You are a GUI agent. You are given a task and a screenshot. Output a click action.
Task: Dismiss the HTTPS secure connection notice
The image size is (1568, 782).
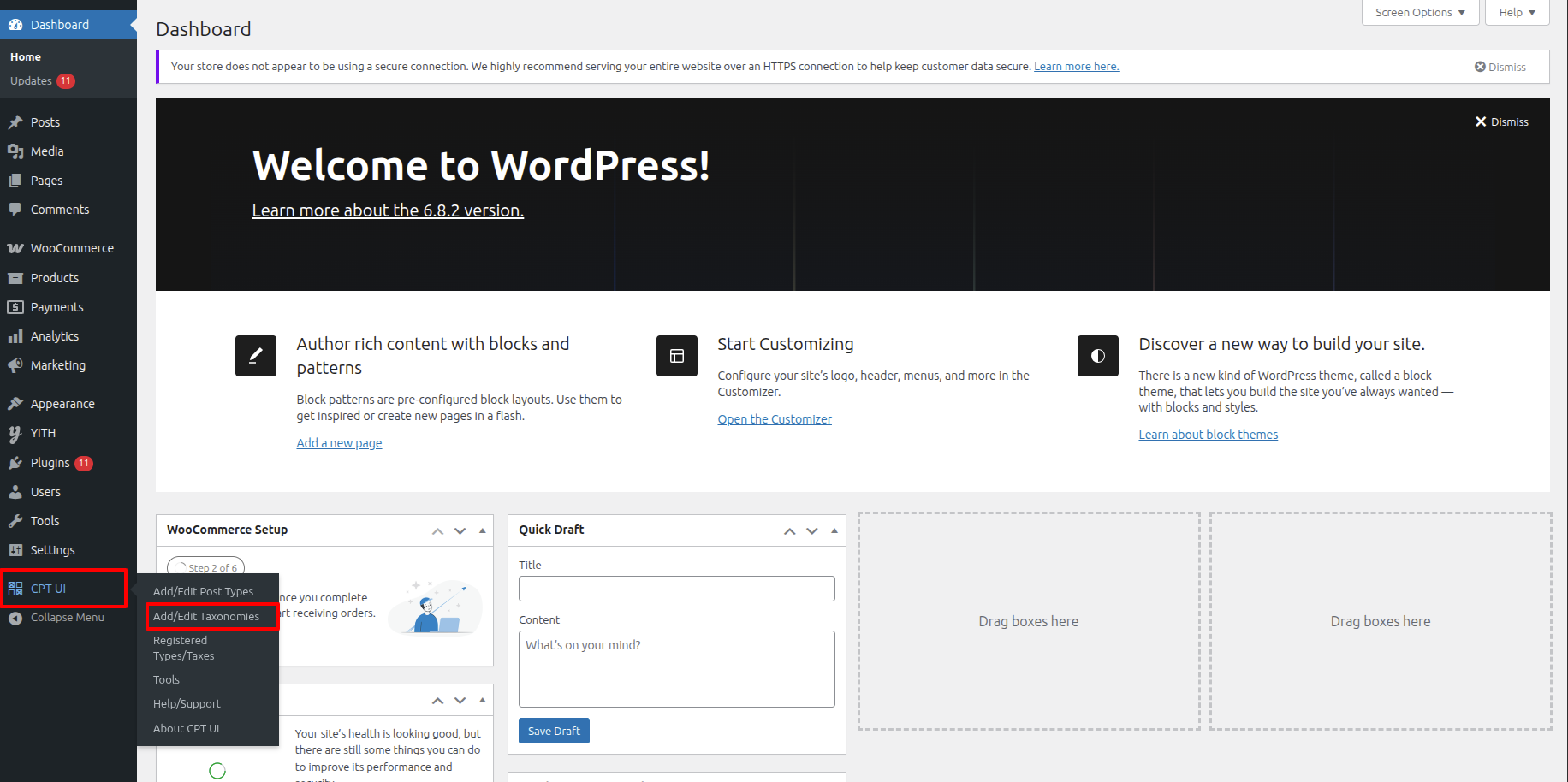(1500, 67)
